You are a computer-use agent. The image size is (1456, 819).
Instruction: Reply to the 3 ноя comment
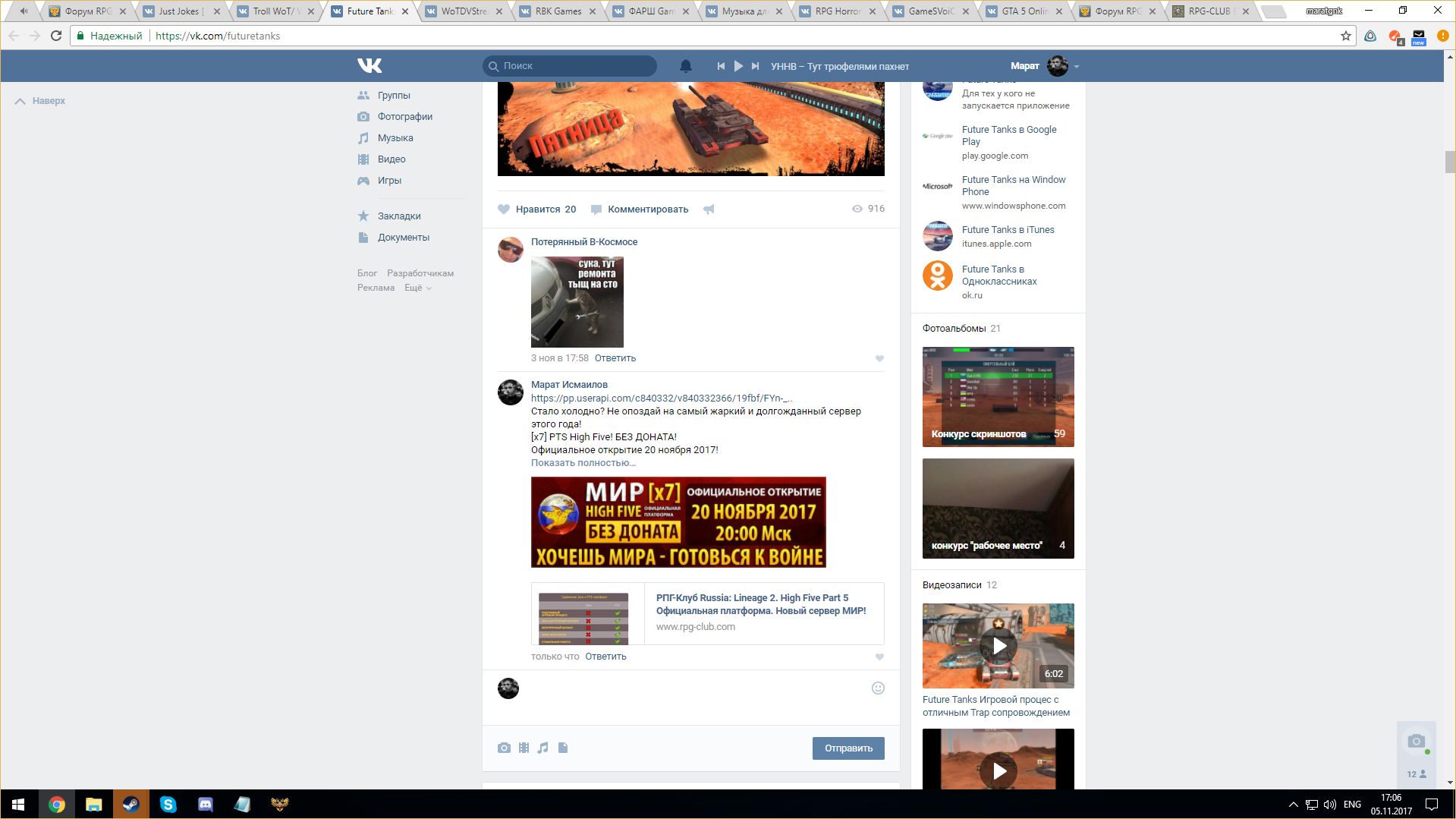click(615, 358)
